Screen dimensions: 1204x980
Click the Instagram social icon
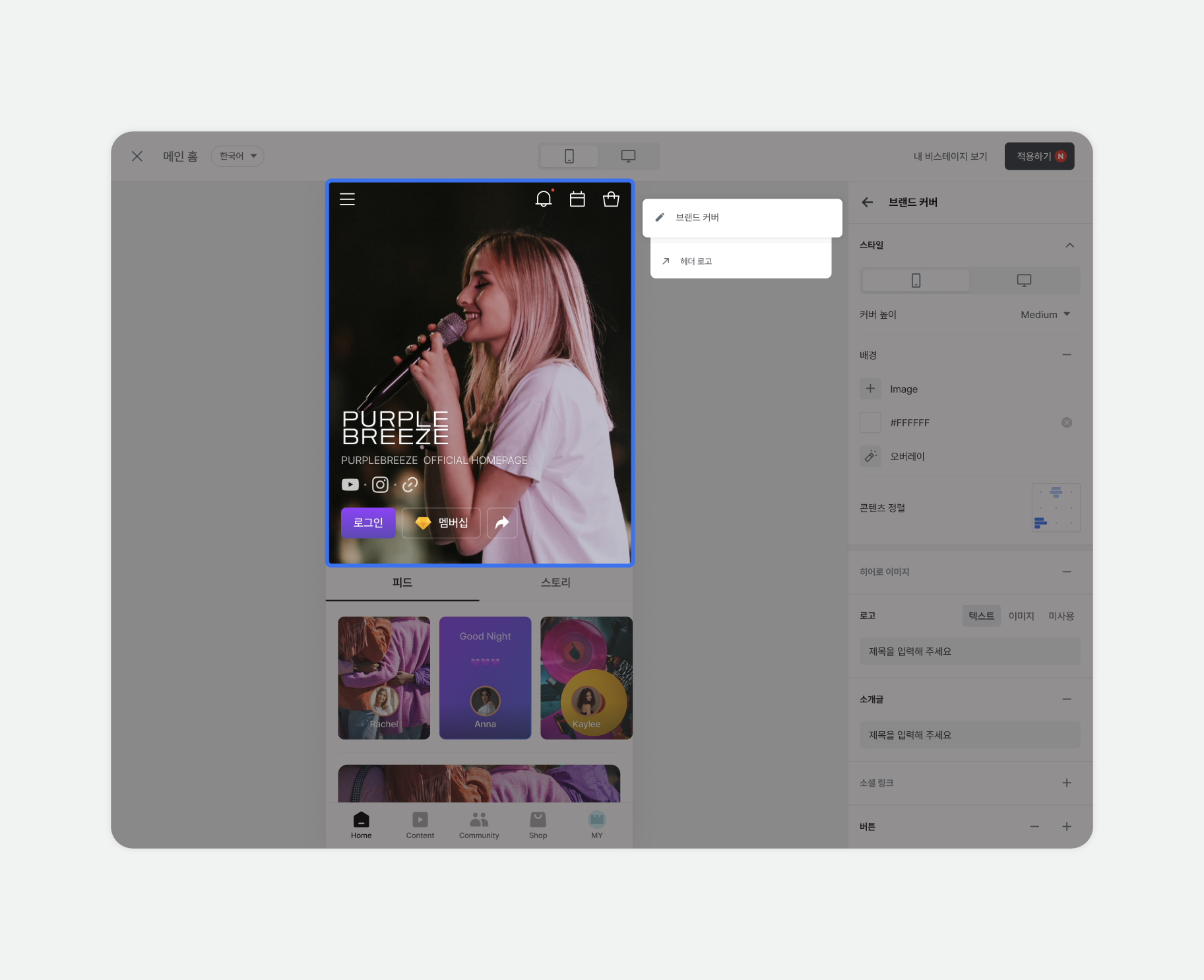point(380,485)
